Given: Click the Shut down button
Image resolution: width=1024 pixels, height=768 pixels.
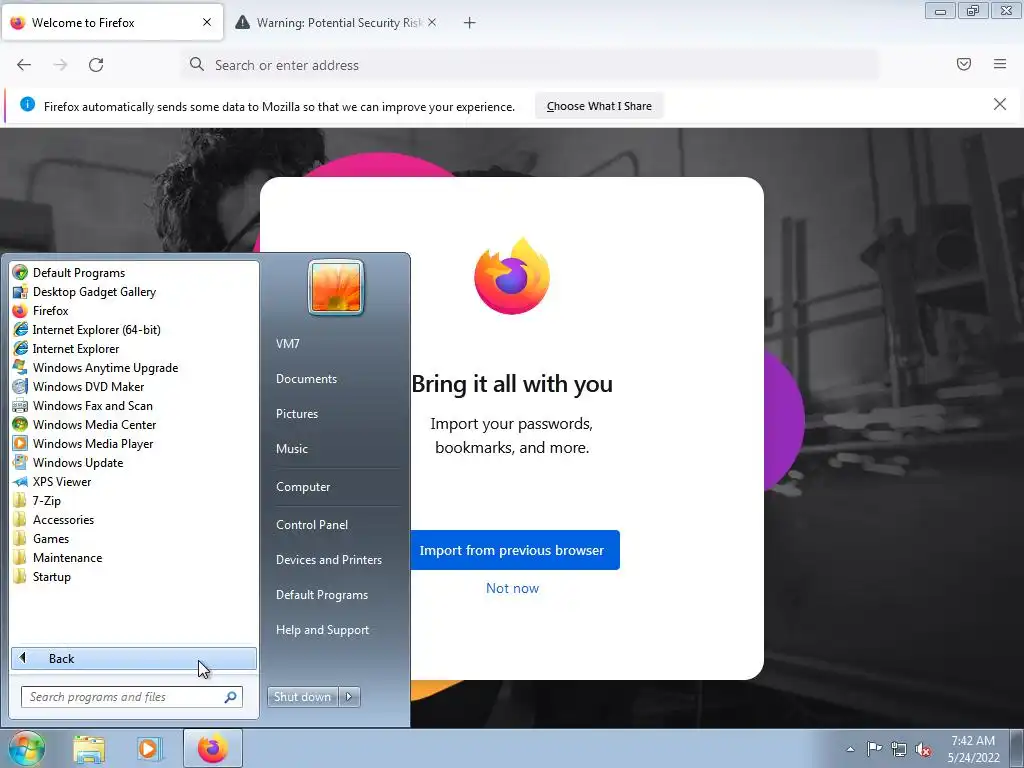Looking at the screenshot, I should [x=302, y=697].
